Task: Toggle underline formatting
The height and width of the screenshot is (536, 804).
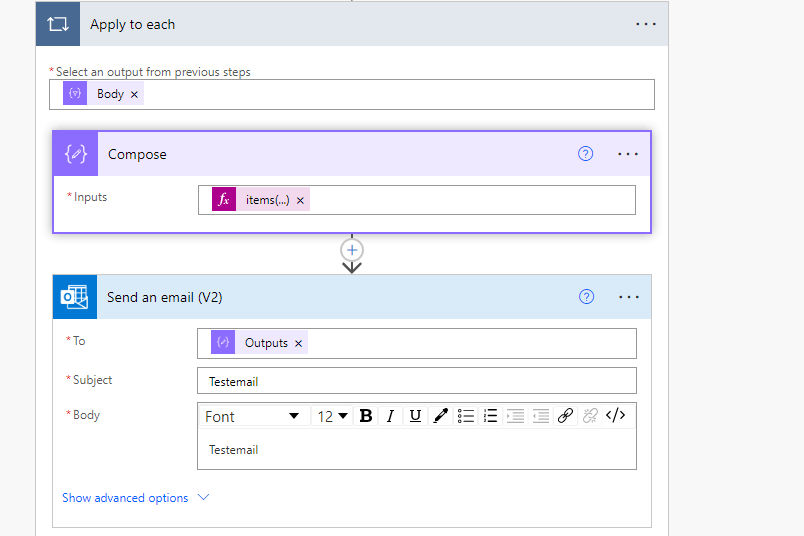Action: 415,416
